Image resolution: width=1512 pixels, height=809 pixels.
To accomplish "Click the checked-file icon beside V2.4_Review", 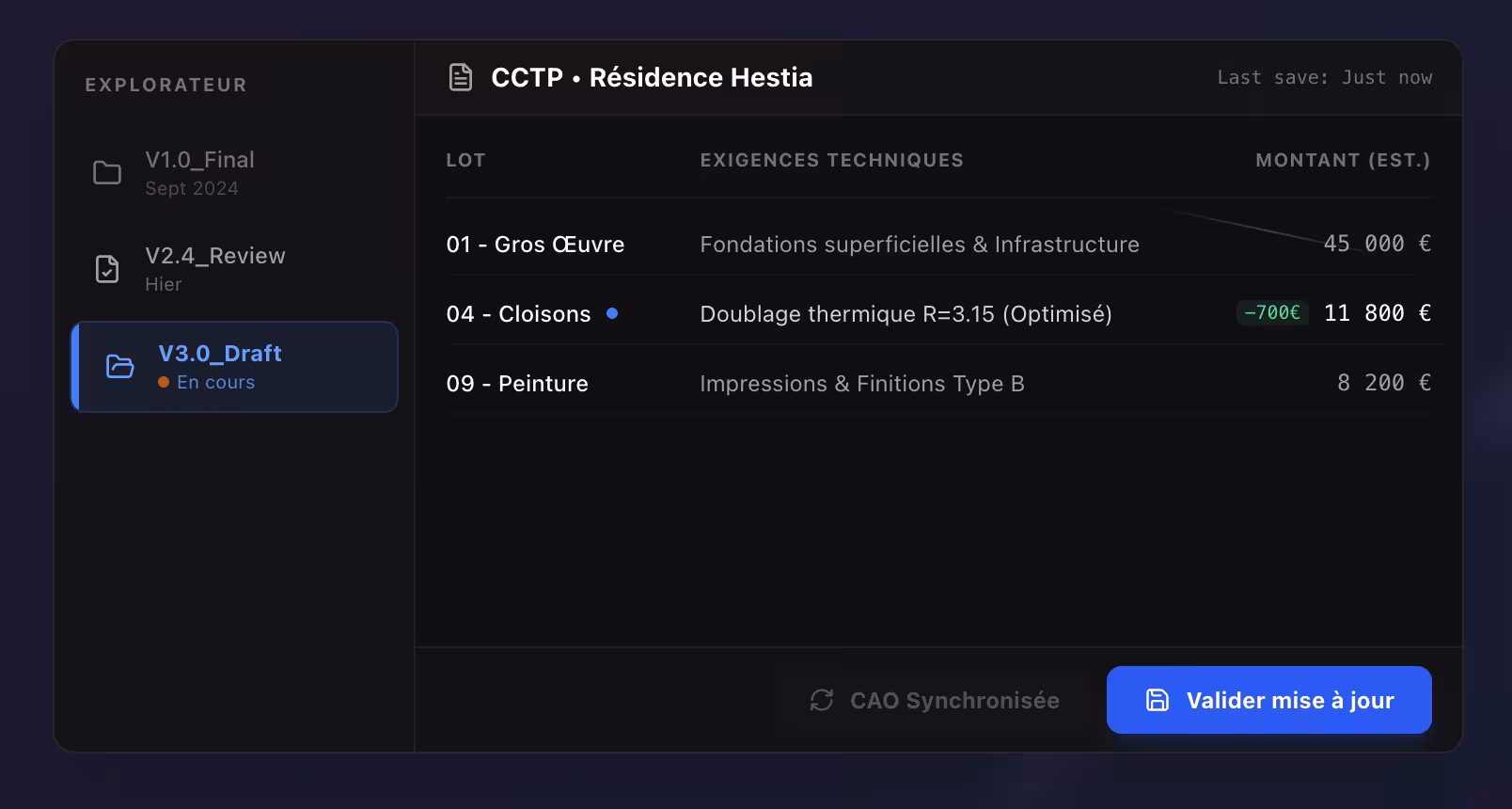I will 107,269.
